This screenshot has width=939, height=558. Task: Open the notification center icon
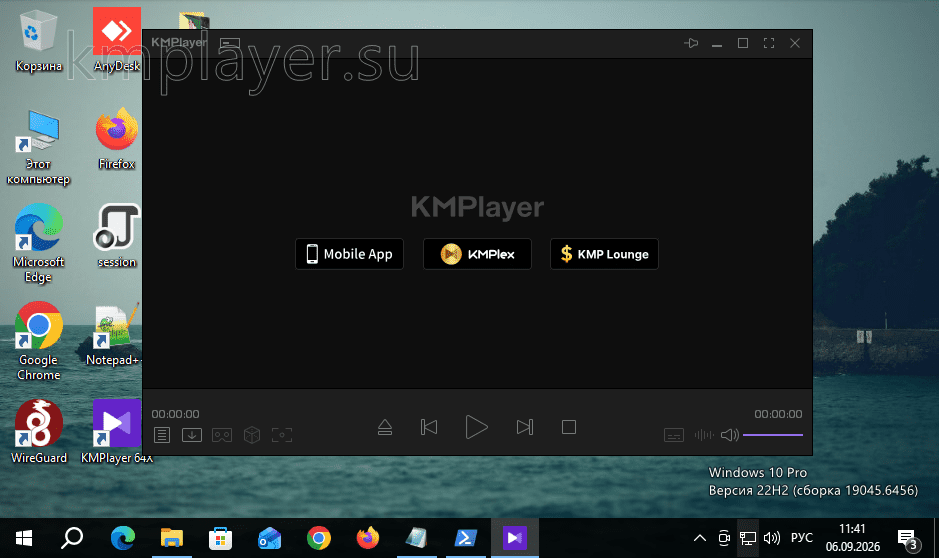pyautogui.click(x=908, y=539)
